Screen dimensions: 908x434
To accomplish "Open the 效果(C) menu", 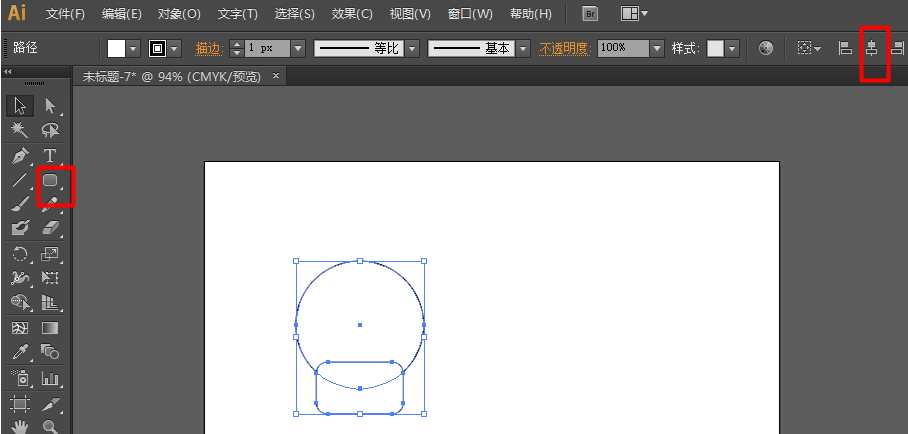I will pyautogui.click(x=352, y=14).
